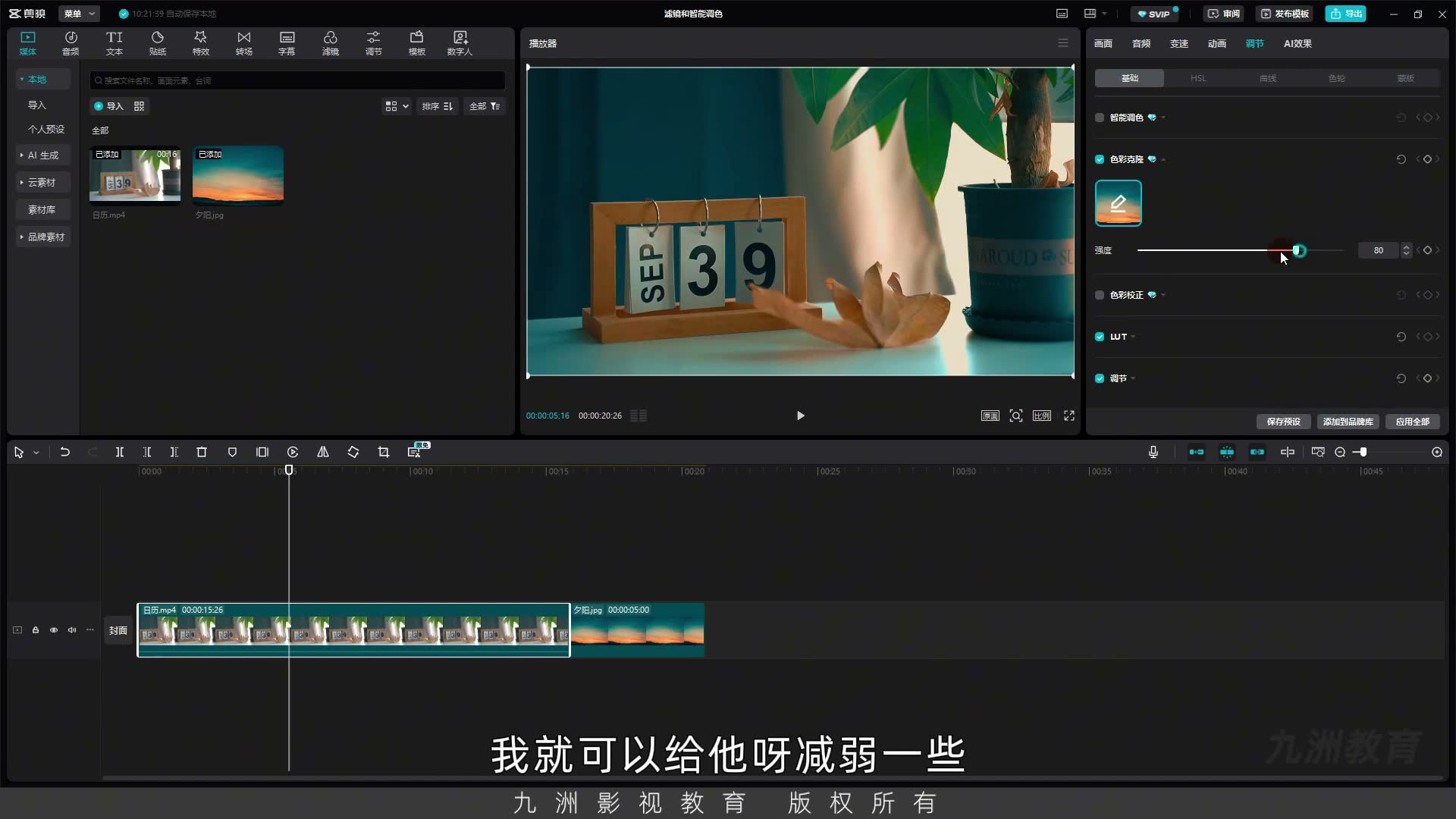1456x819 pixels.
Task: Open the 模板 templates panel
Action: point(416,43)
